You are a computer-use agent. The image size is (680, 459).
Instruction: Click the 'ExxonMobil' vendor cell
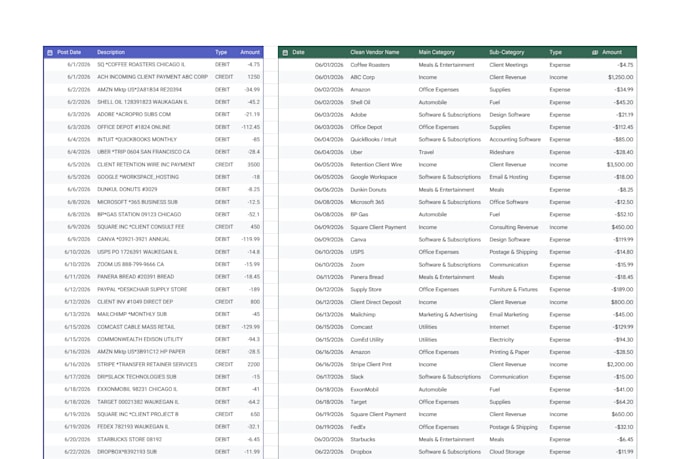[x=364, y=390]
